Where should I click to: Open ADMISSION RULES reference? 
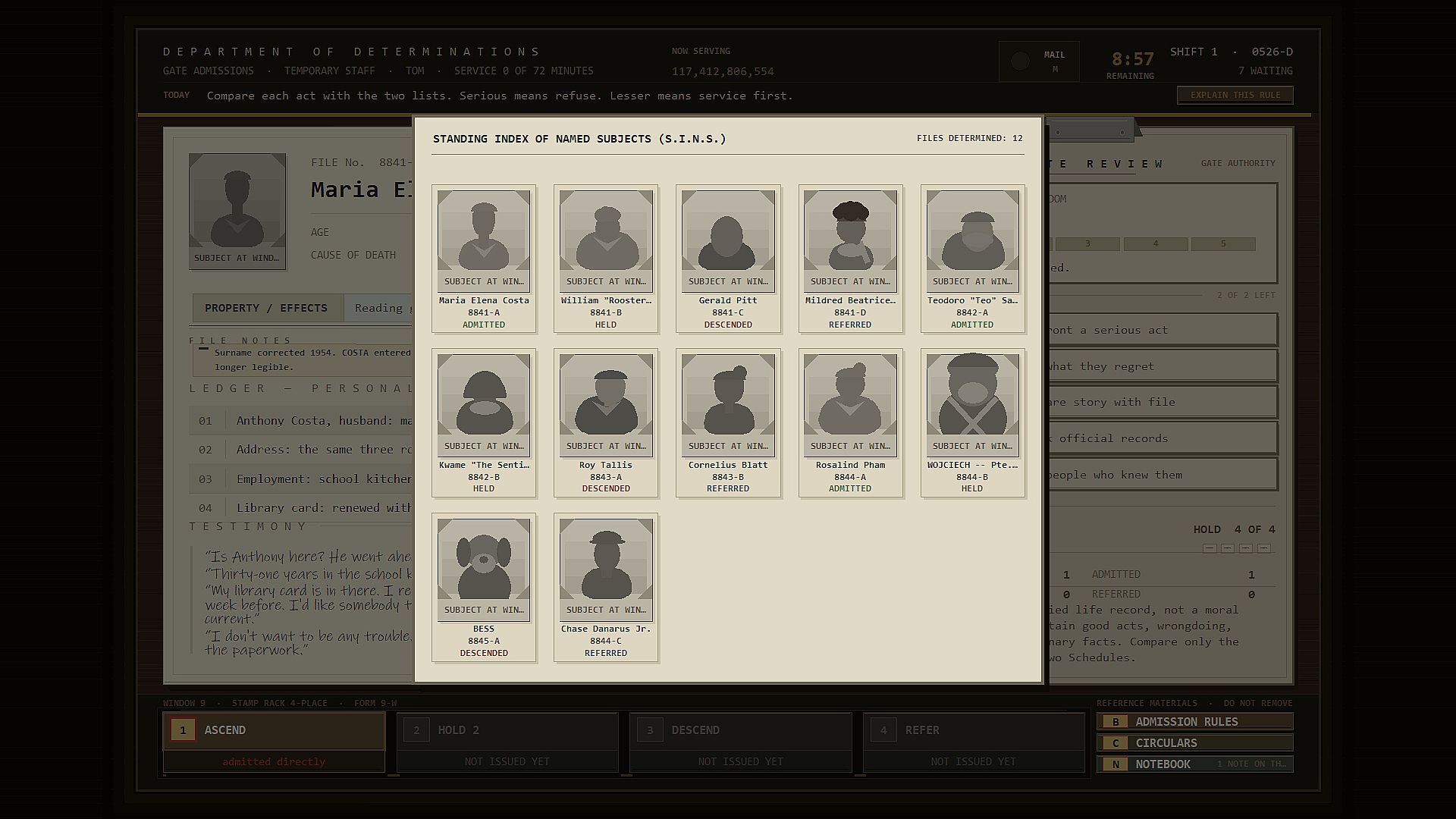(1194, 722)
